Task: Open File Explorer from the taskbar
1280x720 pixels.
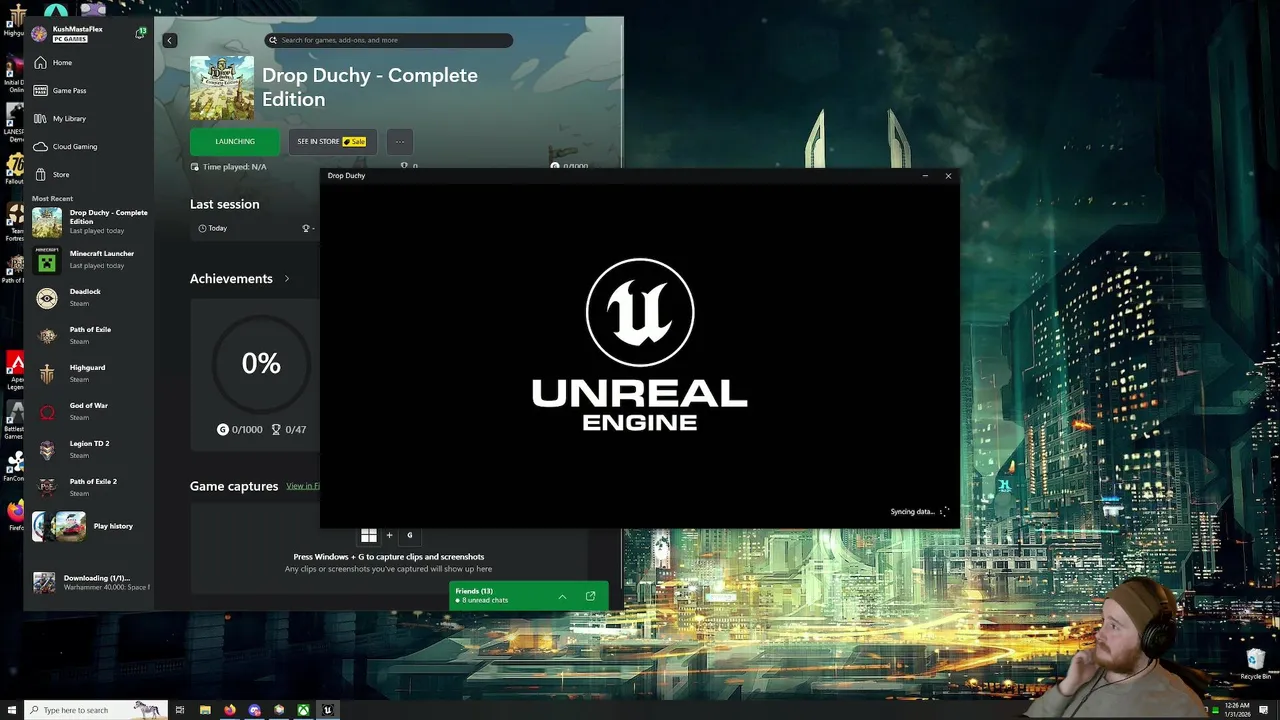Action: coord(205,710)
